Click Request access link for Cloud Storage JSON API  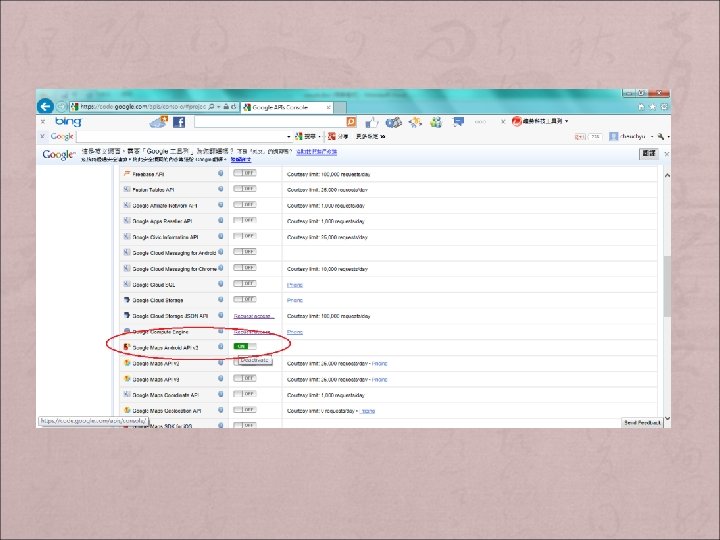[x=253, y=316]
